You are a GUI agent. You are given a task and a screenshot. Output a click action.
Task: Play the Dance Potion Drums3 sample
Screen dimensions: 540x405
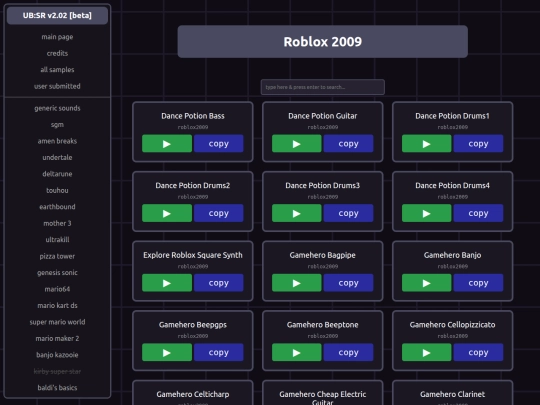tap(297, 213)
